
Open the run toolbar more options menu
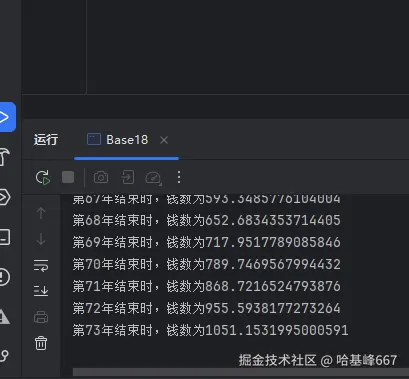(x=179, y=177)
